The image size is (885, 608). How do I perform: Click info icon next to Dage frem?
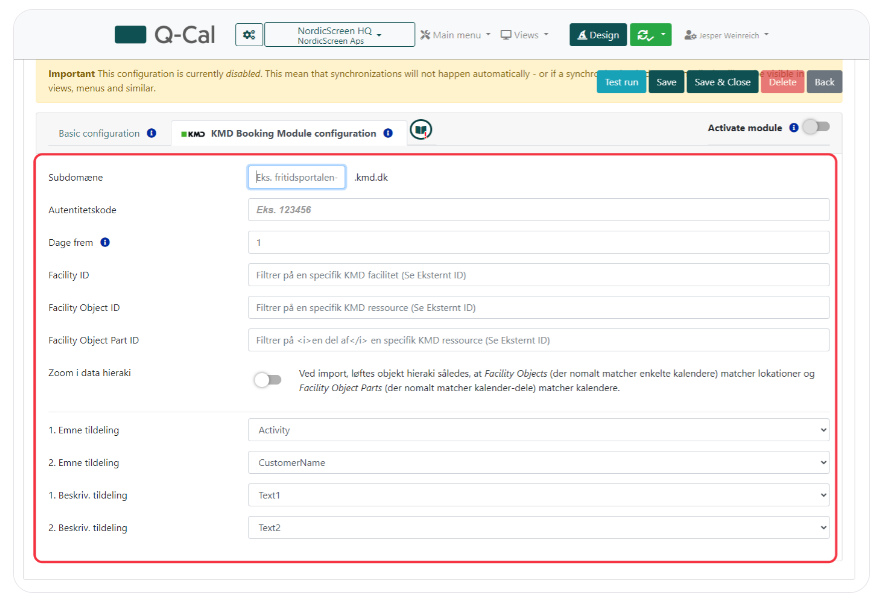105,242
